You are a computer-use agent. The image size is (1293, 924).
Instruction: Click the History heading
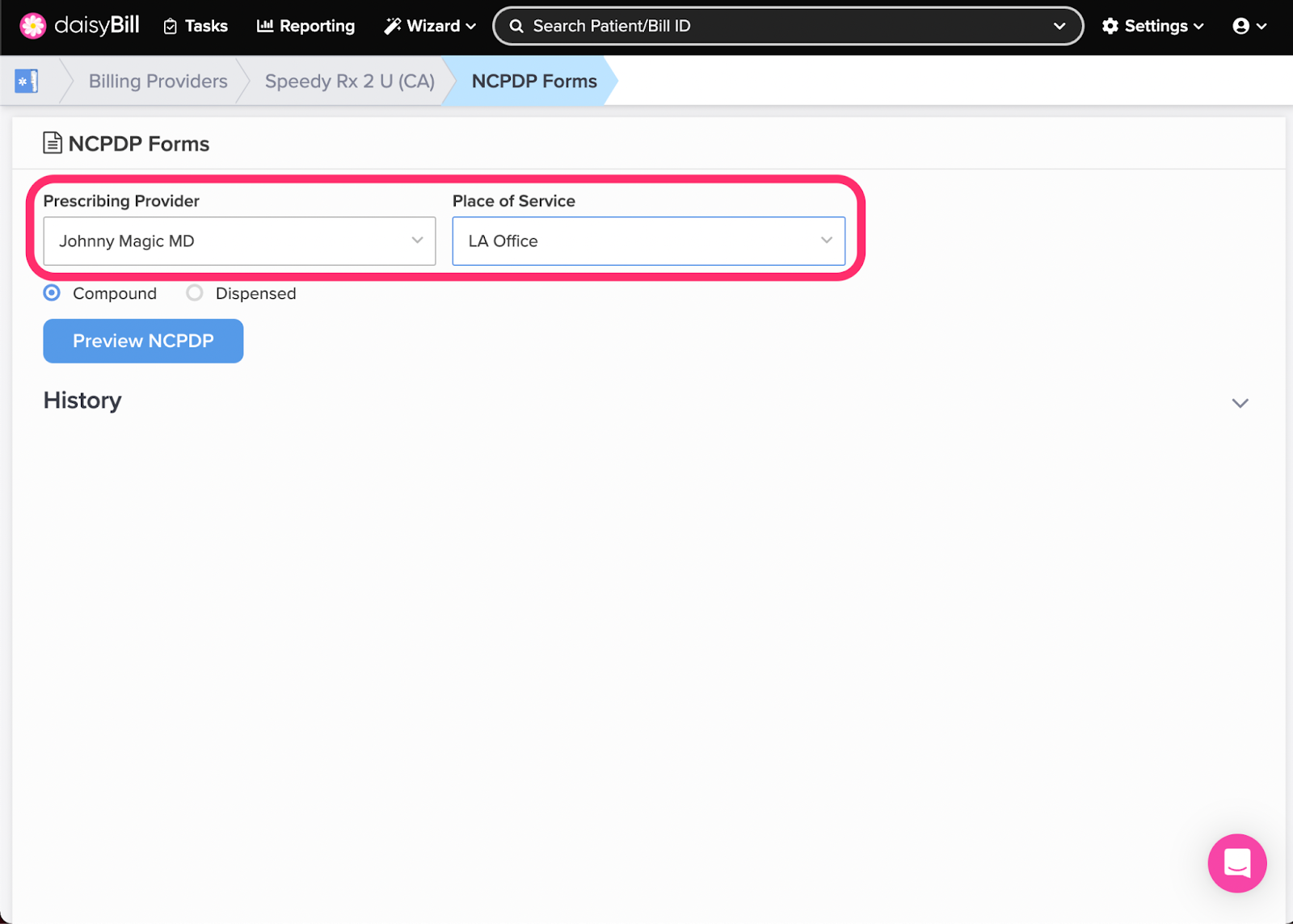pyautogui.click(x=82, y=401)
